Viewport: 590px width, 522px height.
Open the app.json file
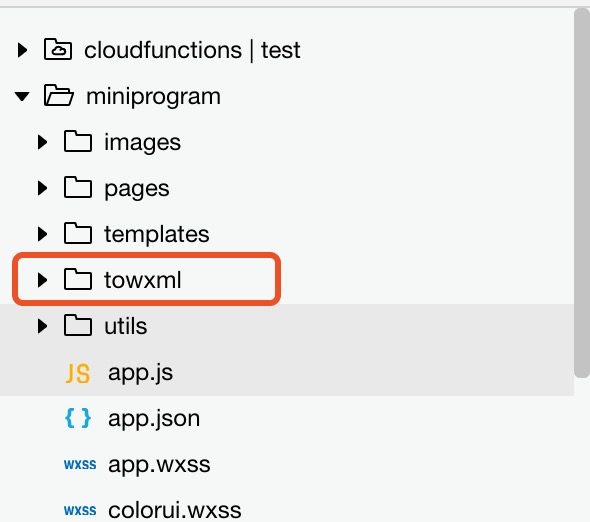[x=154, y=419]
